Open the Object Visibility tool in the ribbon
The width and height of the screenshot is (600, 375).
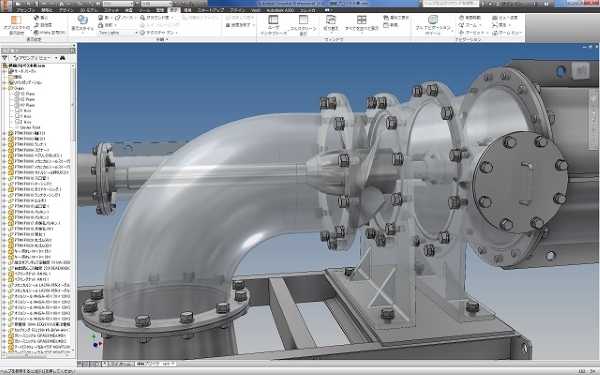[x=16, y=25]
